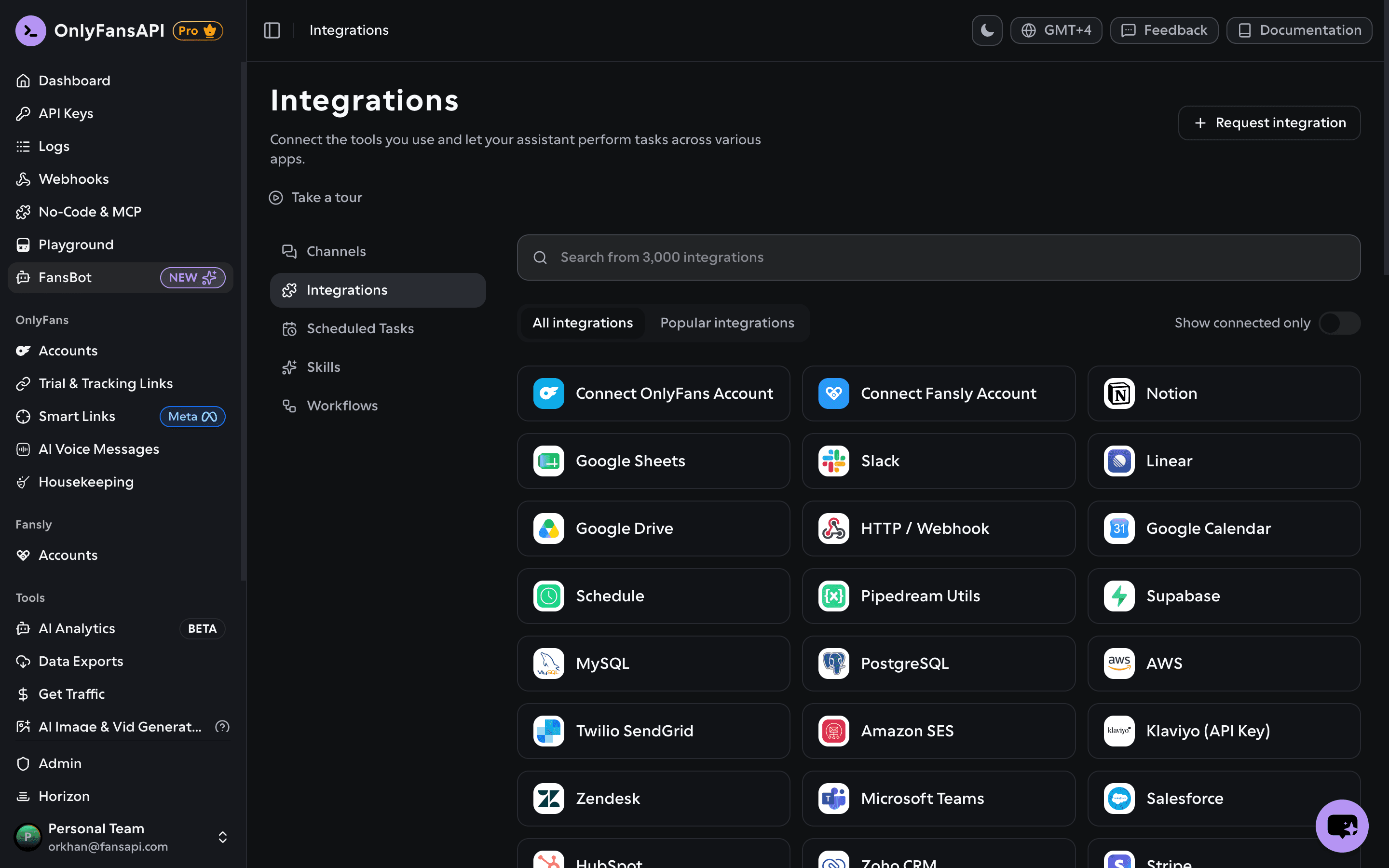
Task: Start Take a tour
Action: pos(316,198)
